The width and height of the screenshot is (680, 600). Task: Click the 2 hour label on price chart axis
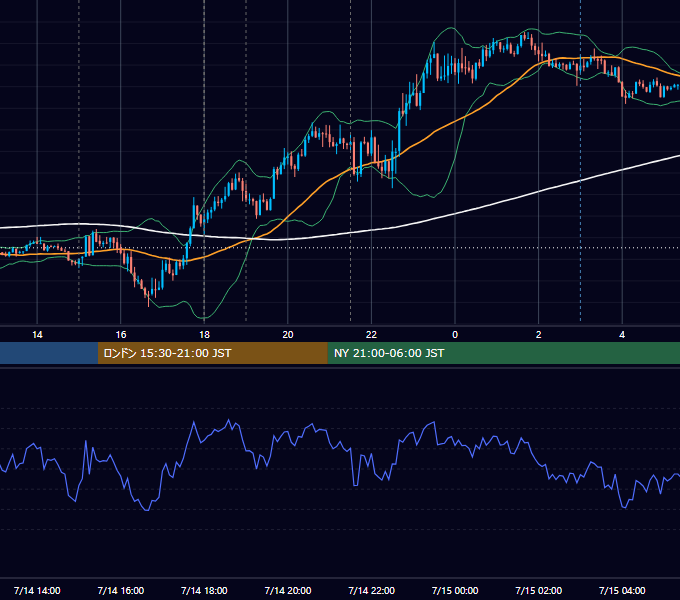539,335
